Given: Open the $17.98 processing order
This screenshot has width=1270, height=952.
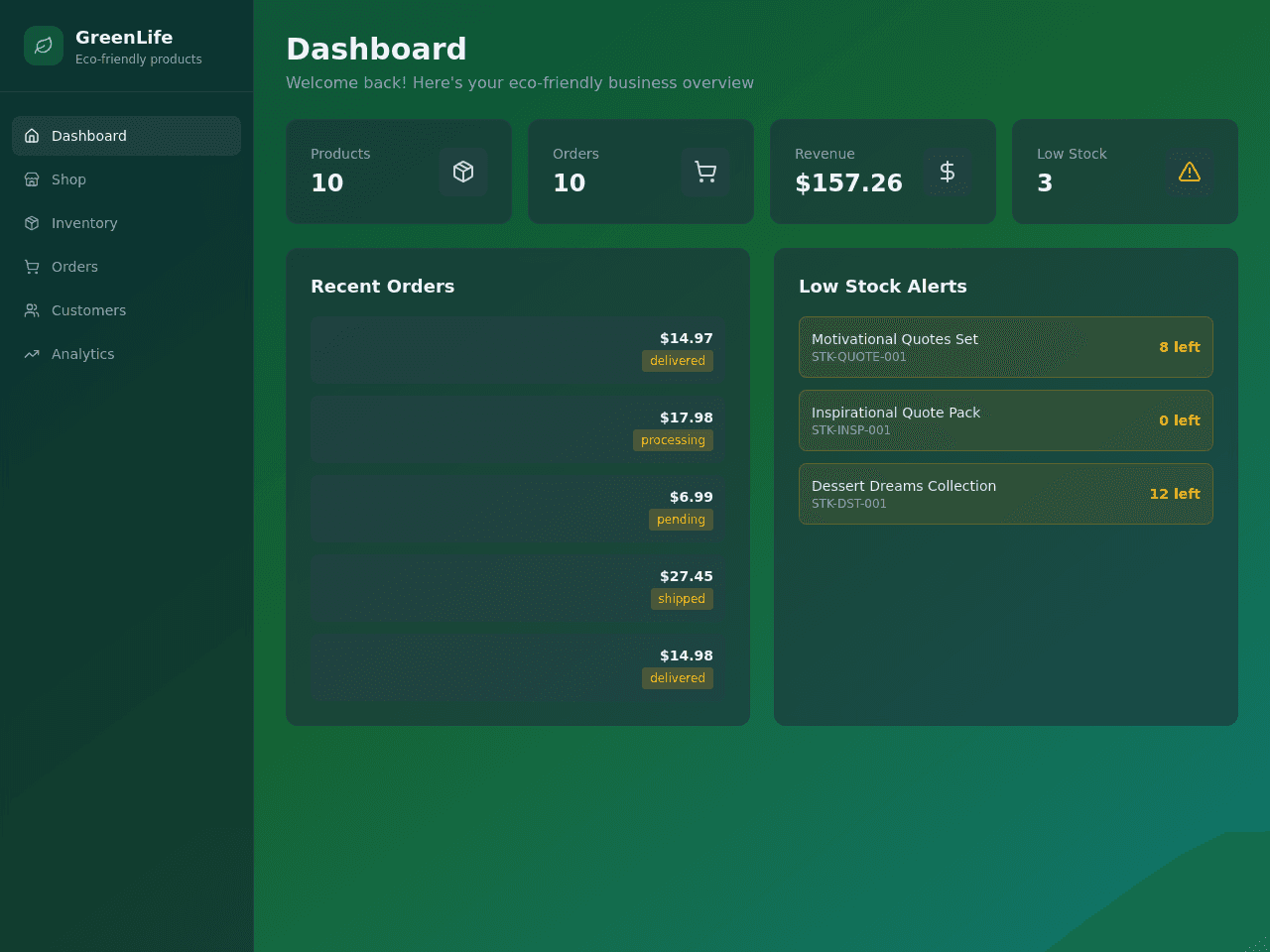Looking at the screenshot, I should point(518,429).
